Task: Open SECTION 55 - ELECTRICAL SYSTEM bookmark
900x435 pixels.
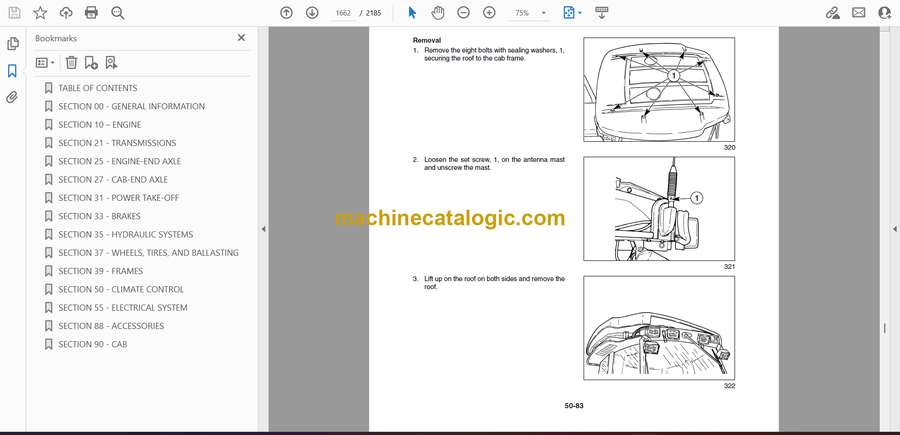Action: (x=123, y=308)
